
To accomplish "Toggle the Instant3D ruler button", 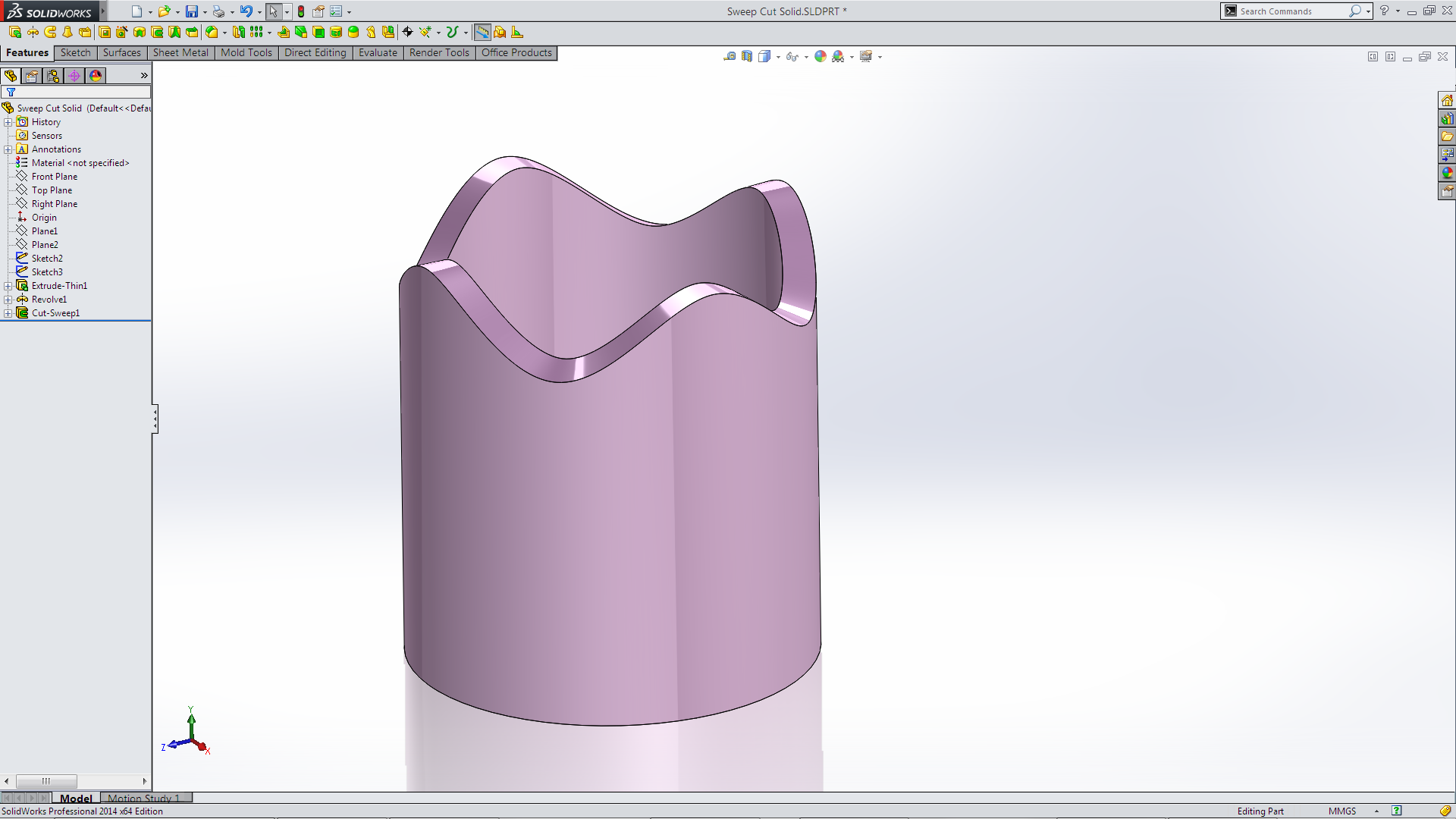I will [x=482, y=32].
